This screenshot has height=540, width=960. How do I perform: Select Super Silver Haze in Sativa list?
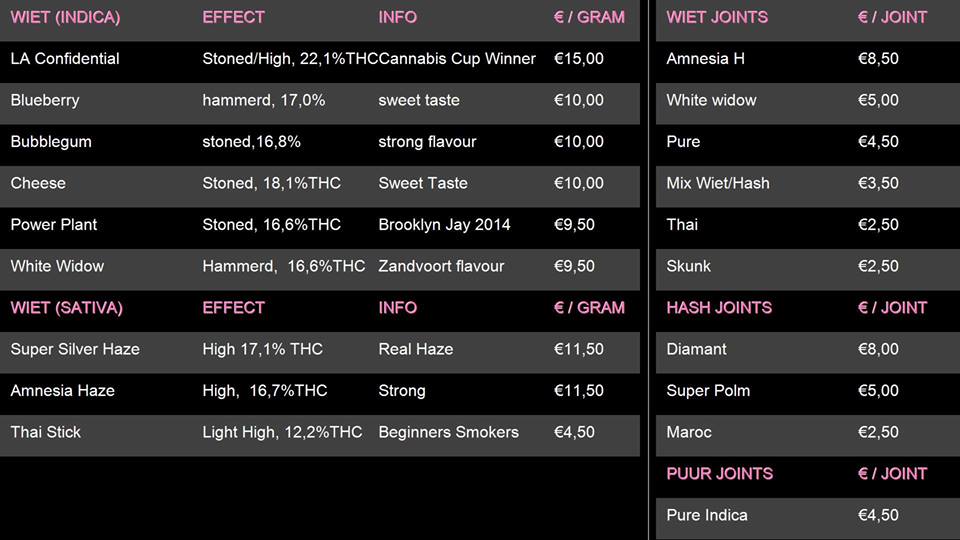[x=75, y=349]
